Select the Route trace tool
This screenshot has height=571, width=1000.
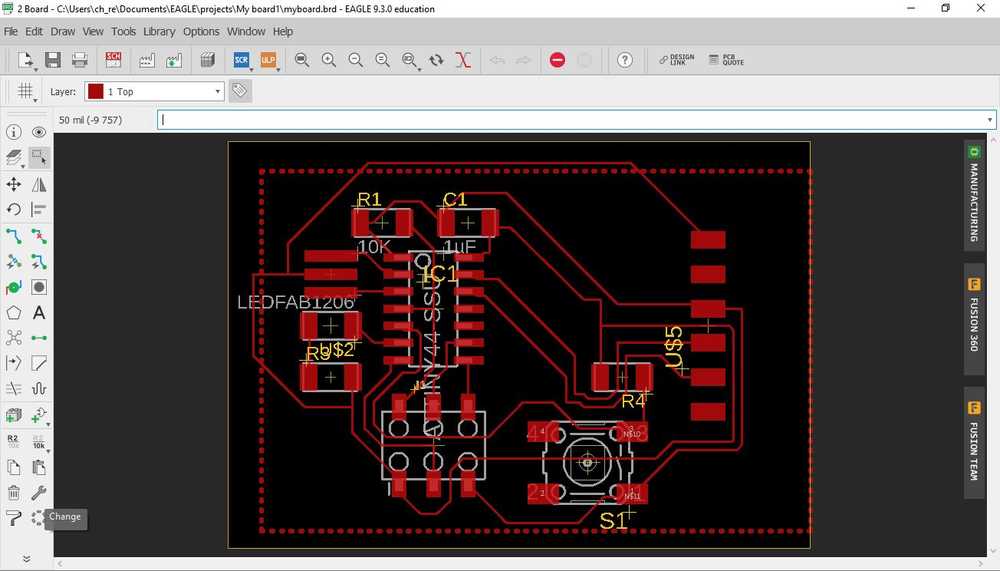click(13, 236)
